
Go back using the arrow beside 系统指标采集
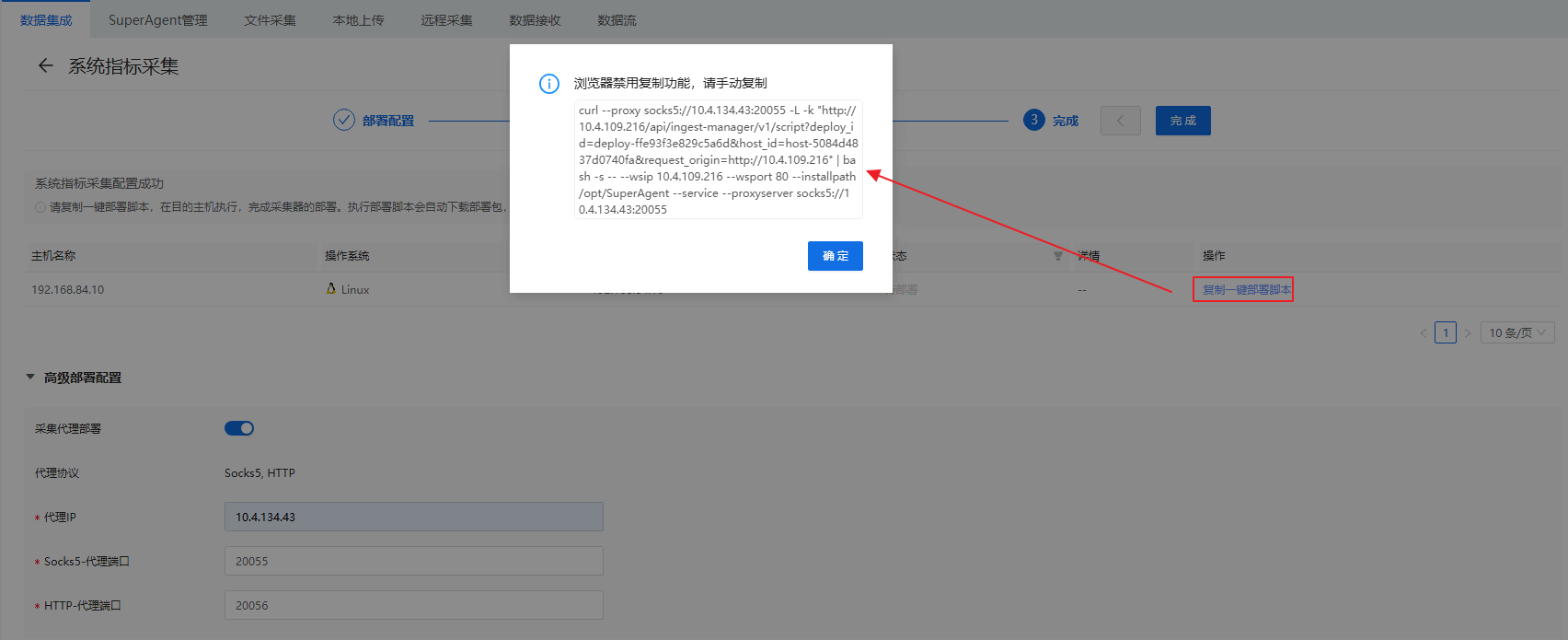pyautogui.click(x=45, y=65)
